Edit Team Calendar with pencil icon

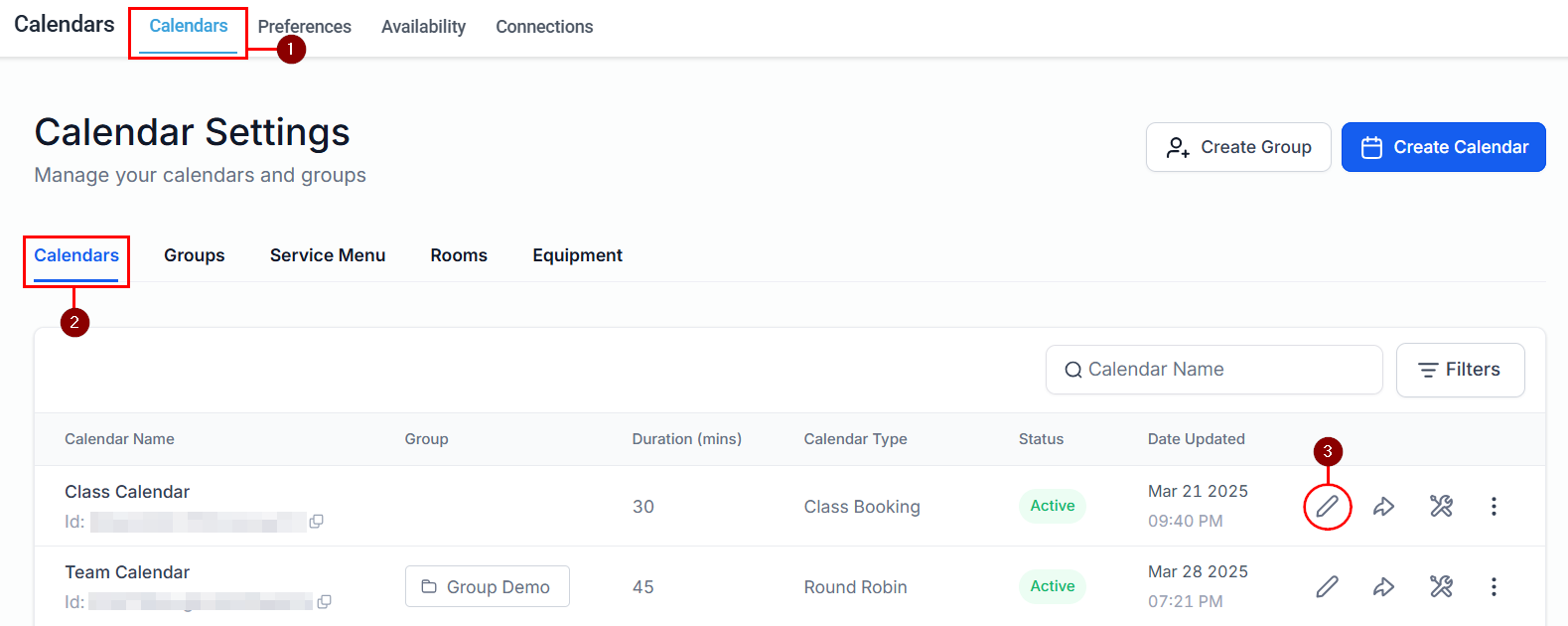[x=1327, y=587]
